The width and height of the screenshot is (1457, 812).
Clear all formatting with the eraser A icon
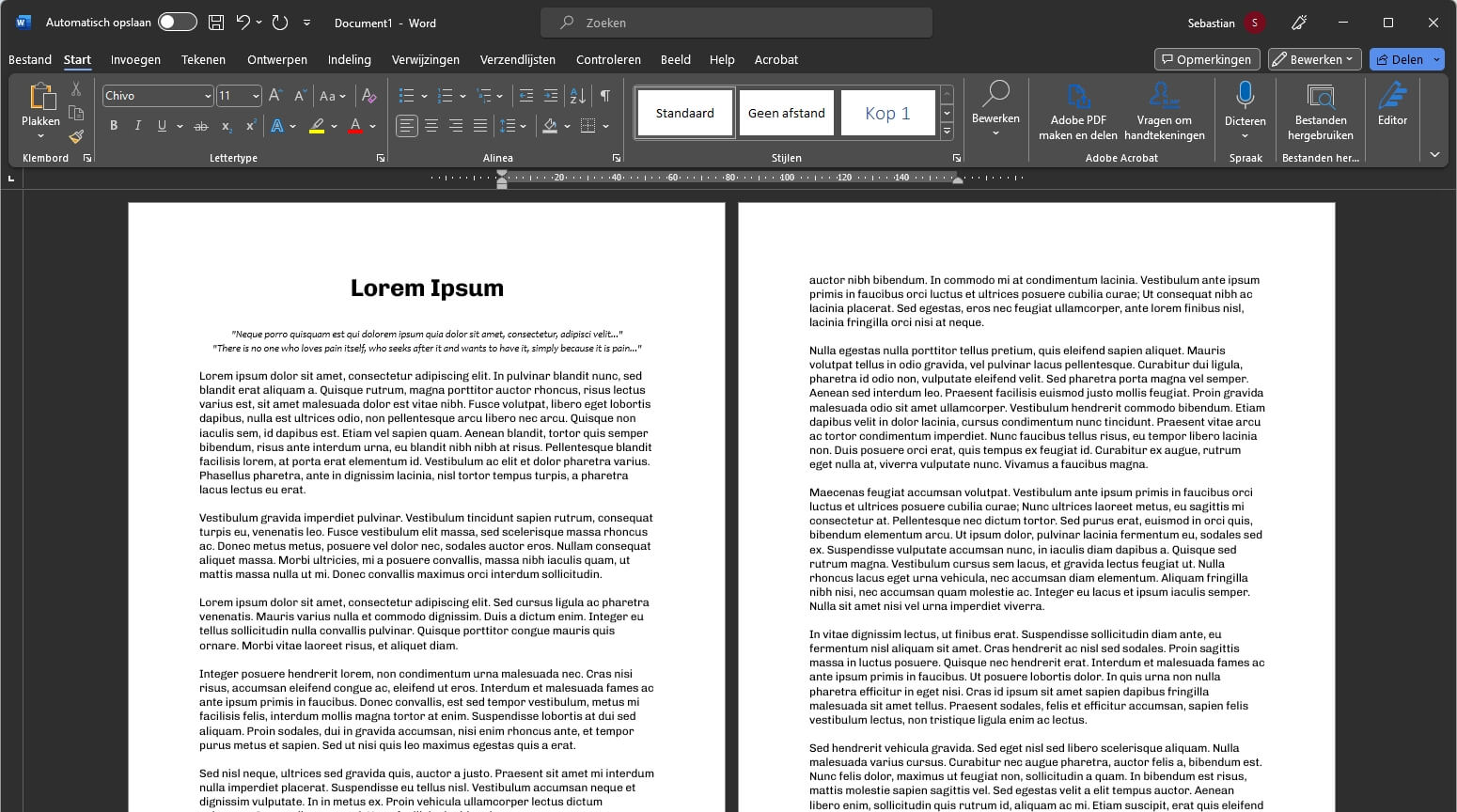coord(369,96)
